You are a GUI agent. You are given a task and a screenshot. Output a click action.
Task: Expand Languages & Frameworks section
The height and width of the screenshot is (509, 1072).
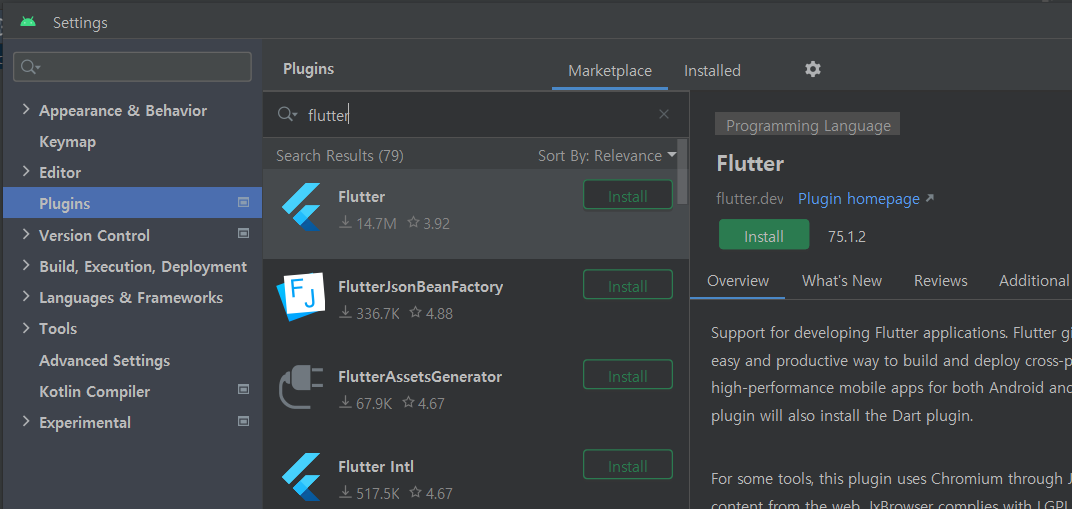(26, 297)
